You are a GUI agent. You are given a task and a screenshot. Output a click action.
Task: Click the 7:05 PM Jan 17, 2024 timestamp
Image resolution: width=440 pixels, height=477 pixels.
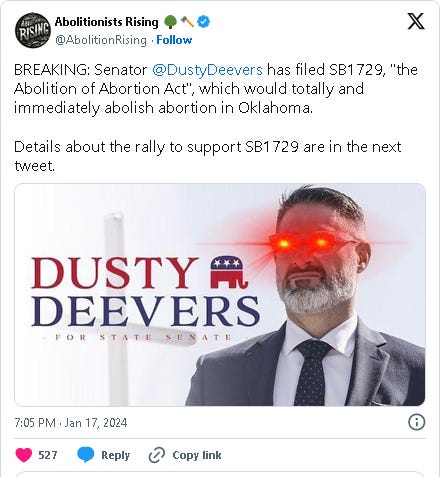[x=71, y=423]
